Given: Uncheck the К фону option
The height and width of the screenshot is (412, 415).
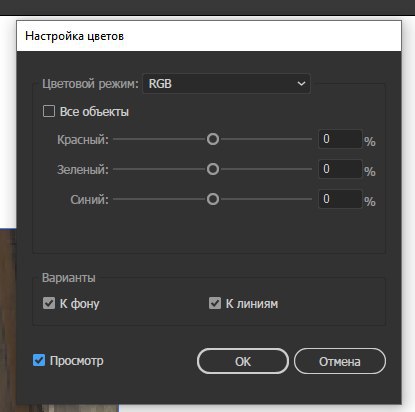Looking at the screenshot, I should point(49,303).
